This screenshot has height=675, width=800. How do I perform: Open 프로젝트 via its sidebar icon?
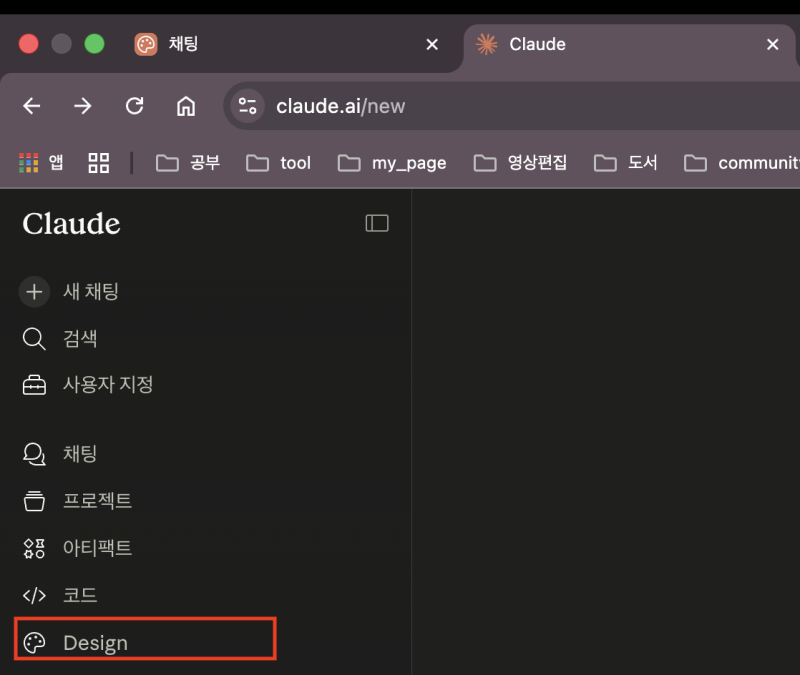click(34, 500)
